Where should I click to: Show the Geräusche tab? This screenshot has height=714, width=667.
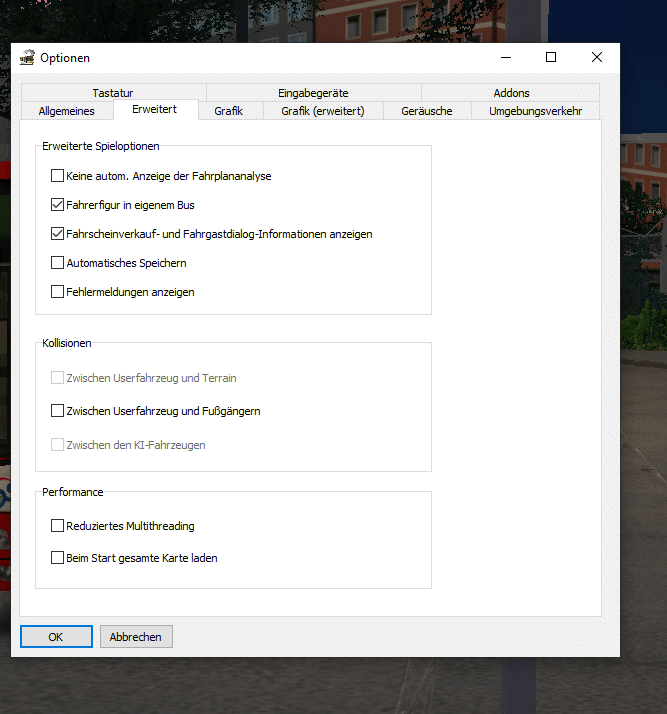426,111
